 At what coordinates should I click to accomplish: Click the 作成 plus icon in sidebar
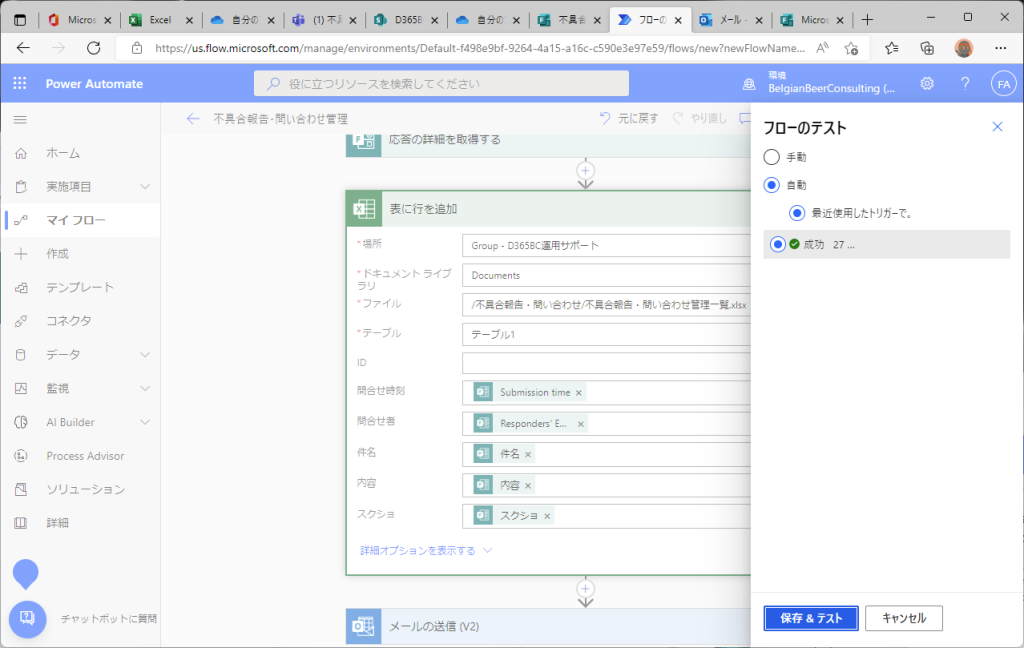(x=21, y=253)
